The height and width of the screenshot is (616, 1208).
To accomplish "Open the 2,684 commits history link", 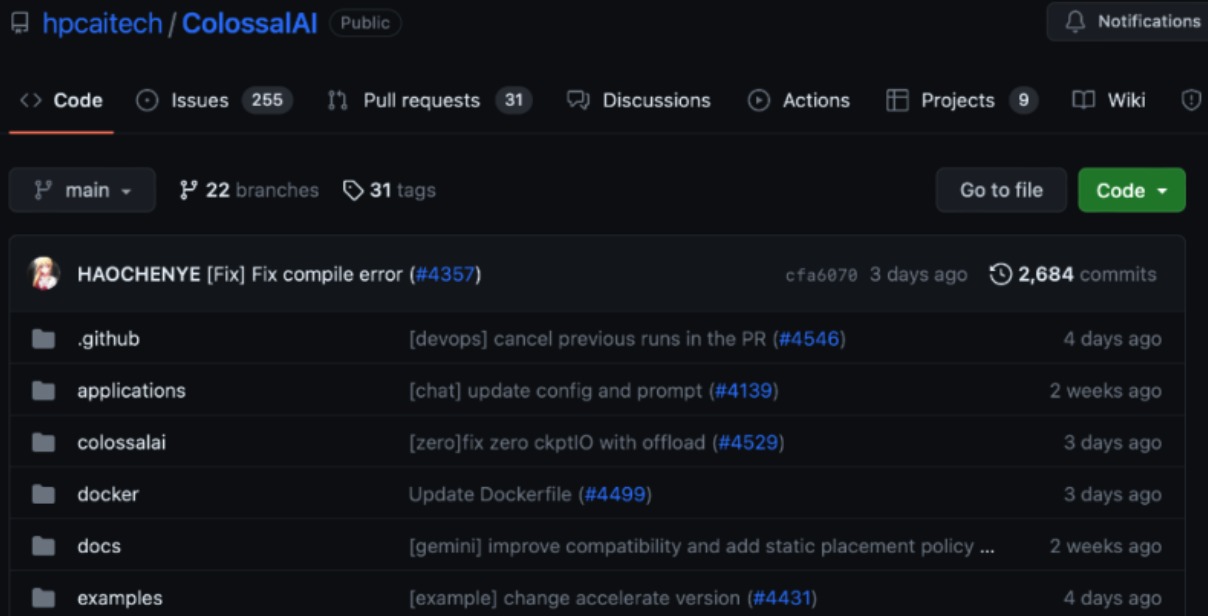I will [x=1073, y=274].
